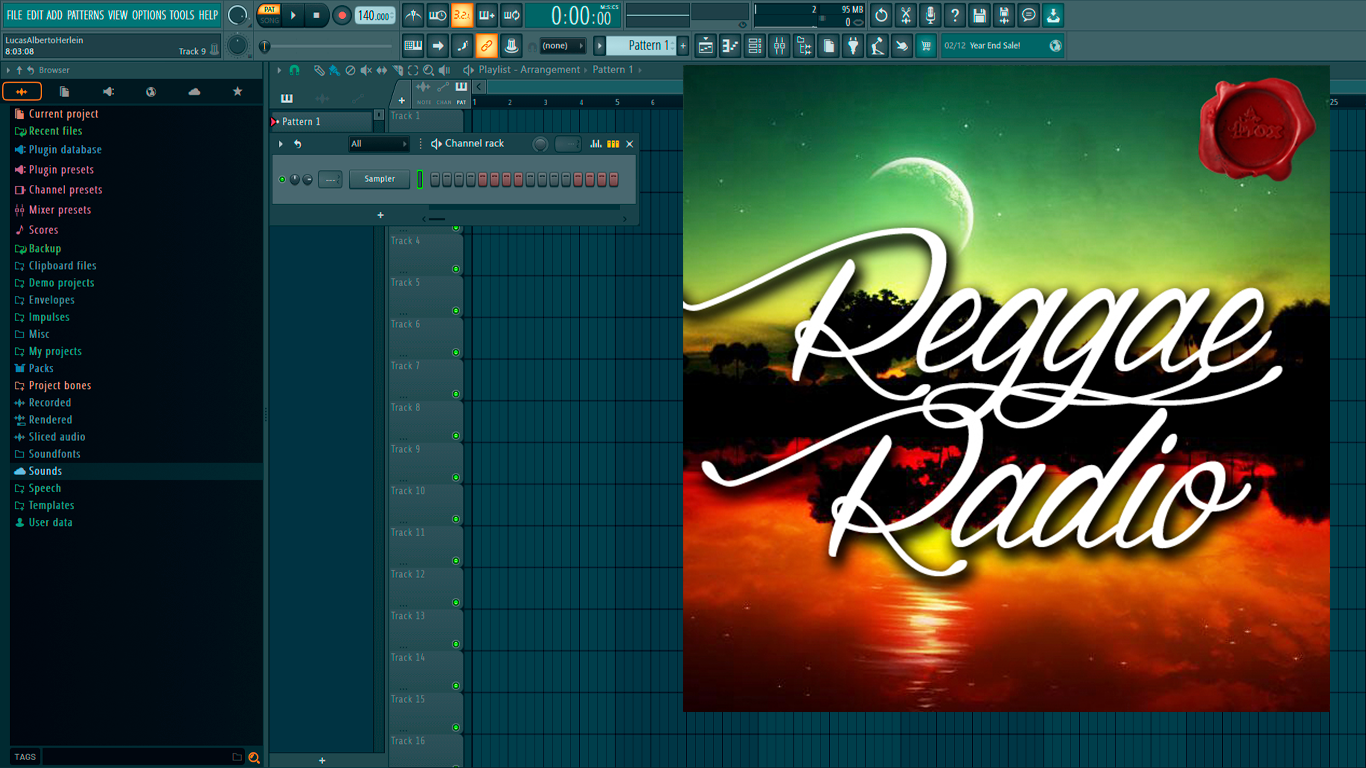This screenshot has width=1366, height=768.
Task: Click the 140.000 tempo display
Action: pyautogui.click(x=375, y=15)
